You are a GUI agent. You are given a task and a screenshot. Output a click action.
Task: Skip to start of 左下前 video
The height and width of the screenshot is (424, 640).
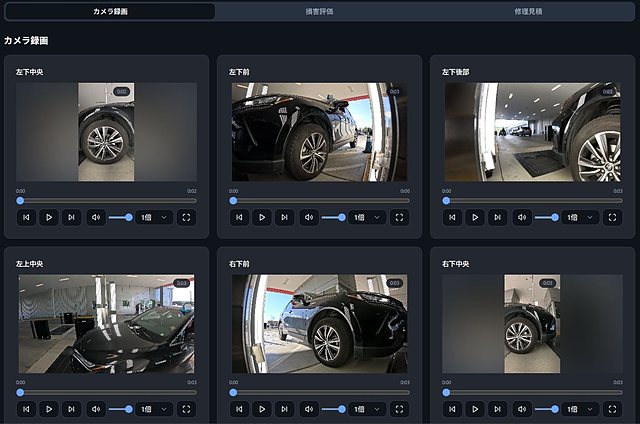point(239,218)
